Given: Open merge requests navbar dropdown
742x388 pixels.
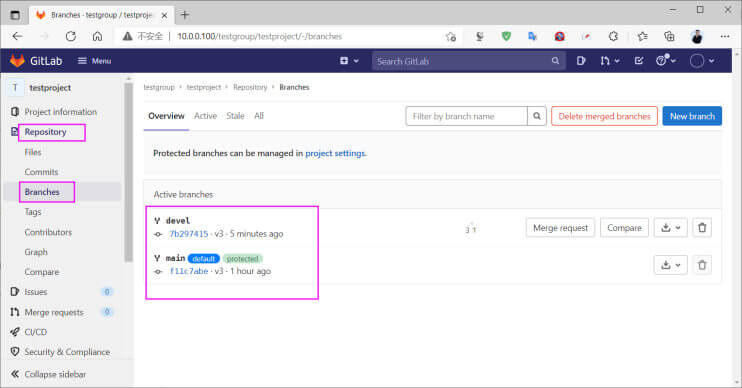Looking at the screenshot, I should click(x=610, y=61).
